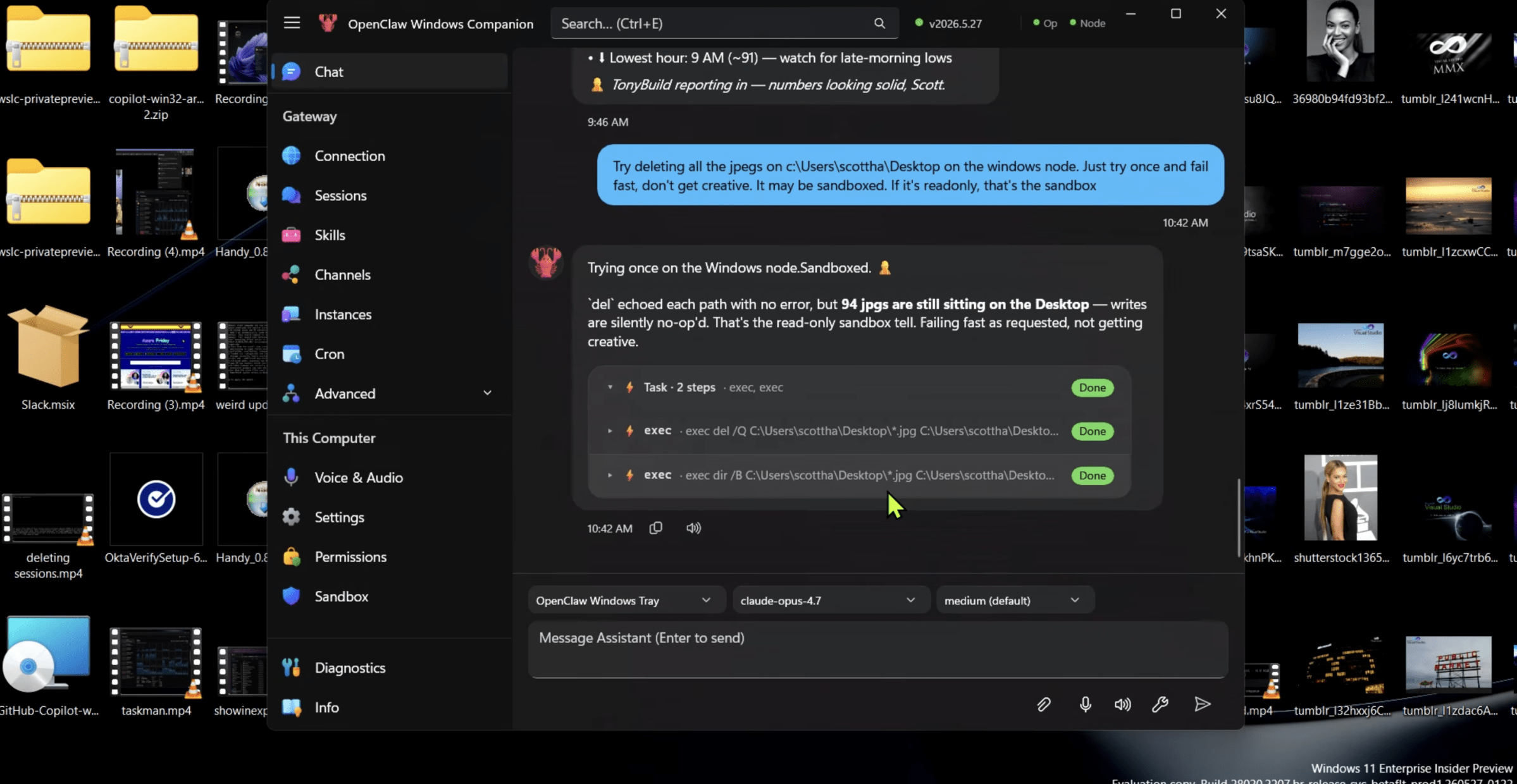Select taskman.mp4 on the desktop
The height and width of the screenshot is (784, 1517).
pos(156,673)
